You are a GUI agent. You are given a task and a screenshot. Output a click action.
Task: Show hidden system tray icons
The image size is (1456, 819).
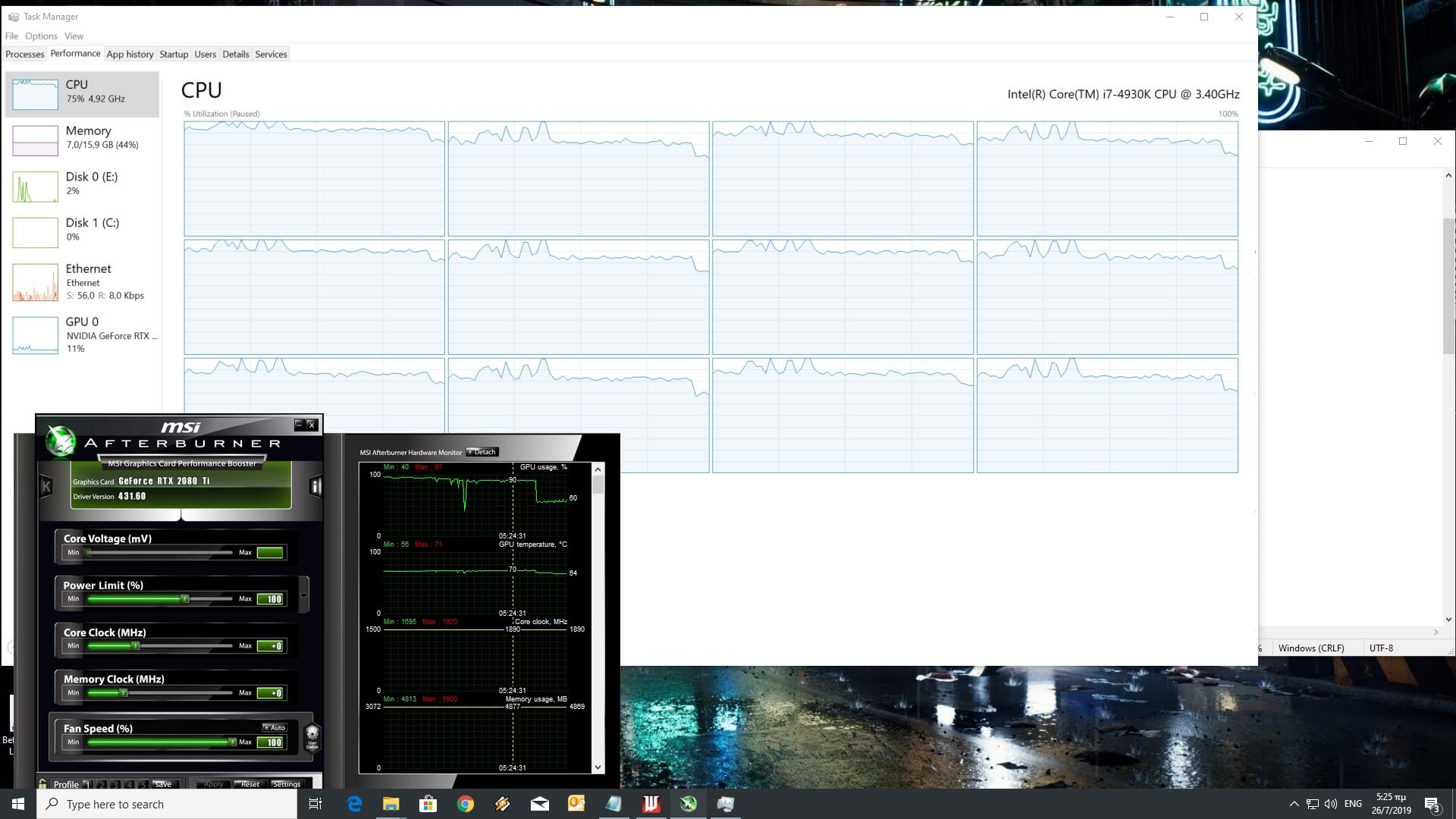1294,804
